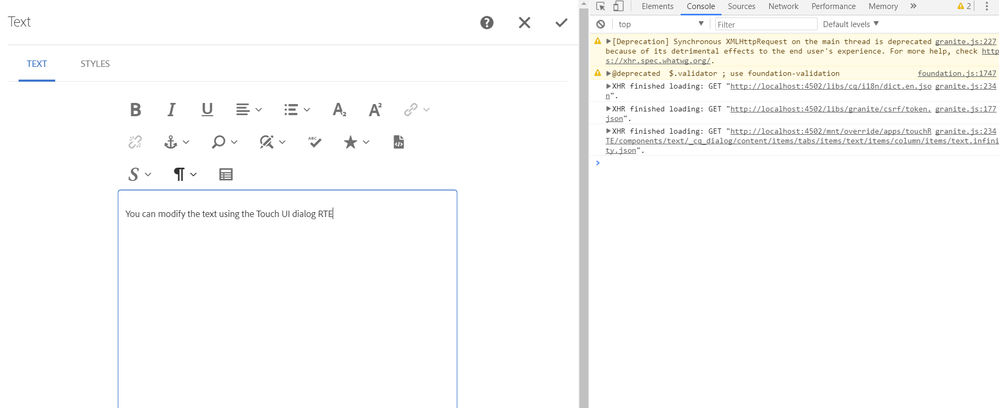Viewport: 999px width, 408px height.
Task: Select the DevTools Console tab
Action: pyautogui.click(x=700, y=6)
